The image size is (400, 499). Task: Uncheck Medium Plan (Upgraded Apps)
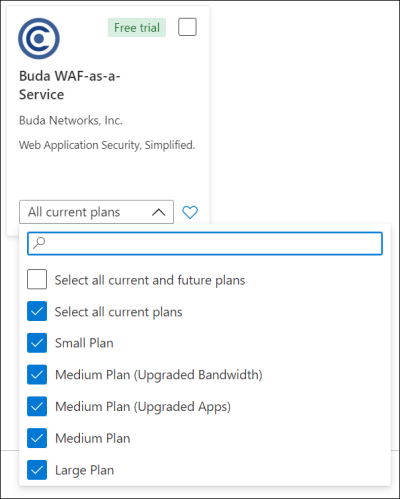tap(37, 406)
